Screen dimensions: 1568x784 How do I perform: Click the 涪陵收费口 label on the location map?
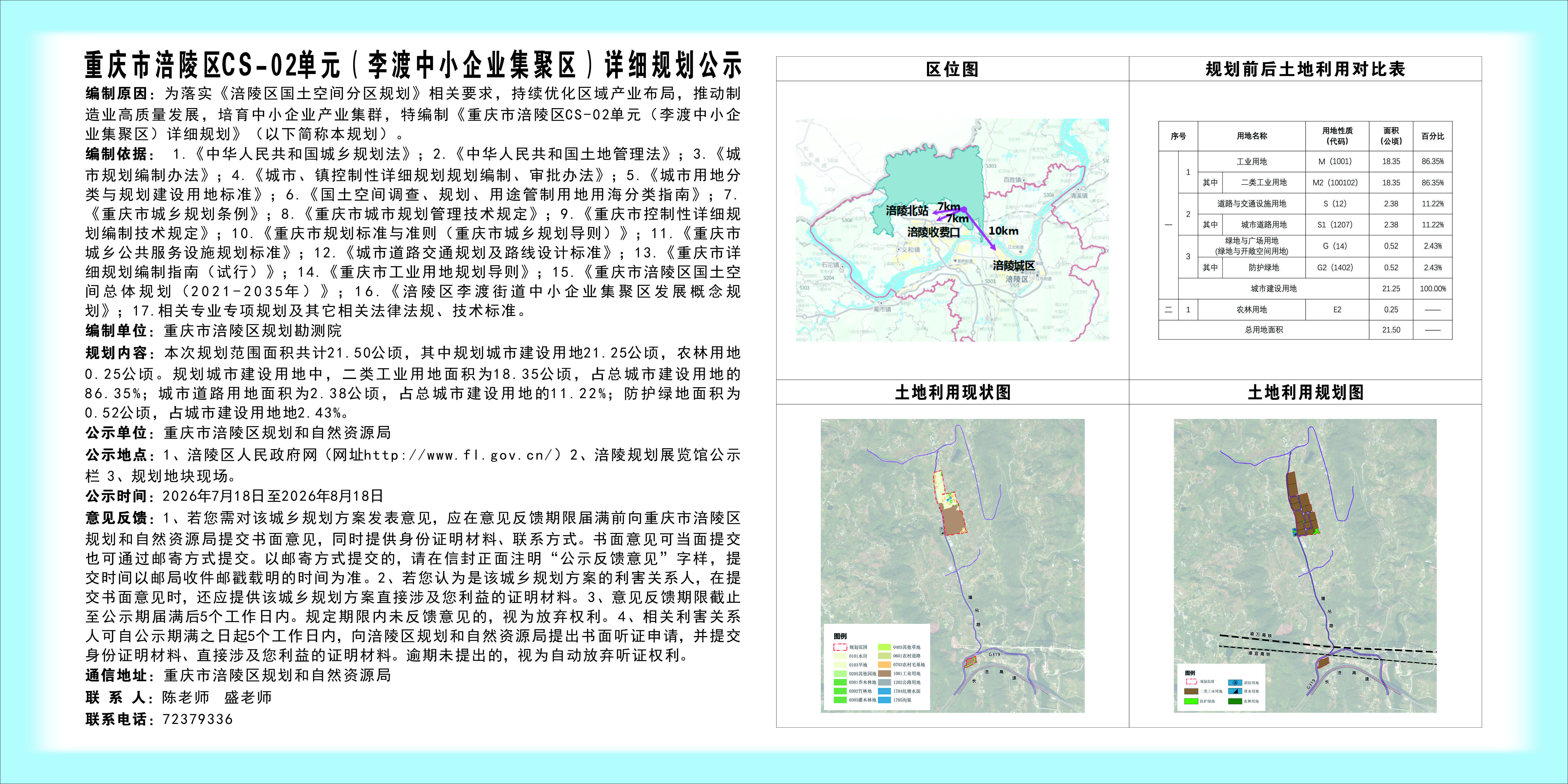point(933,232)
